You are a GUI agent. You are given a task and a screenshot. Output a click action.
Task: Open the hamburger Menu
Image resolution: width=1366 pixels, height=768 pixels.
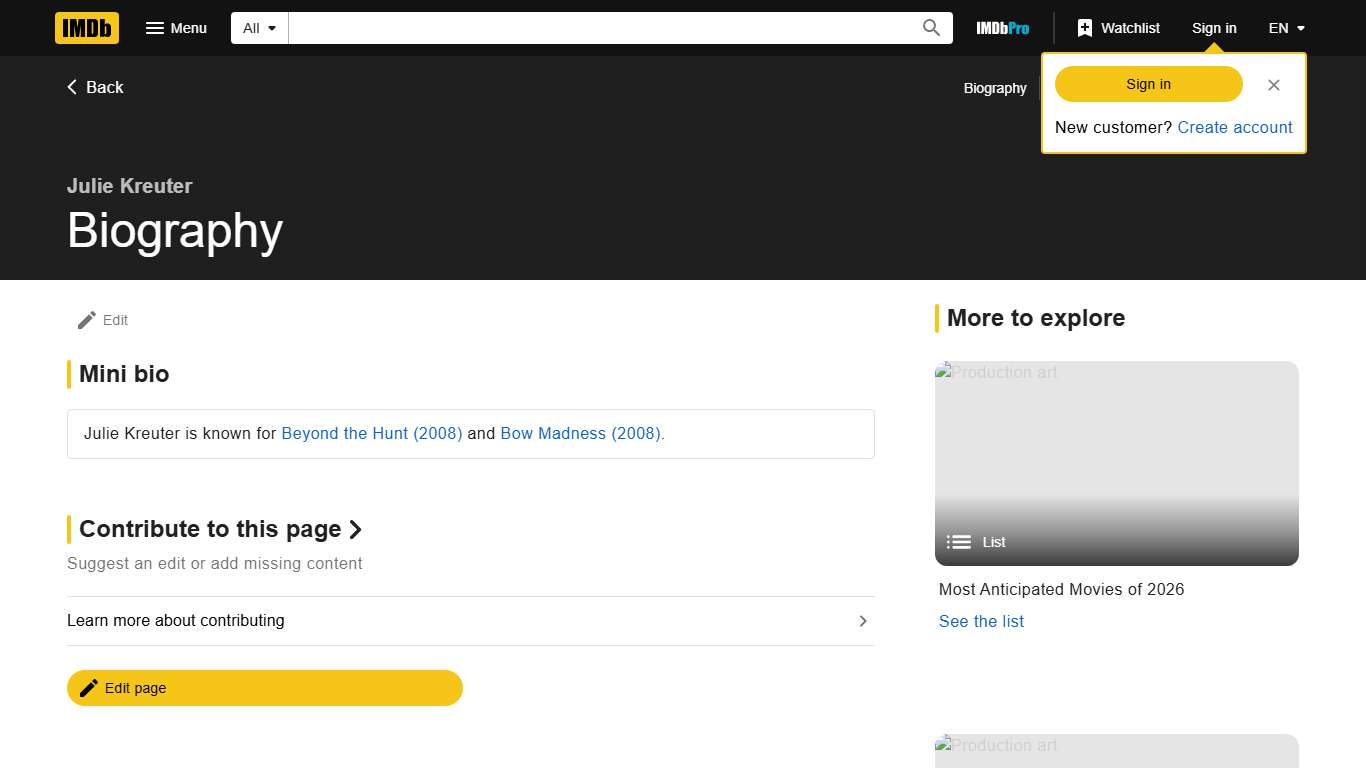pyautogui.click(x=176, y=28)
